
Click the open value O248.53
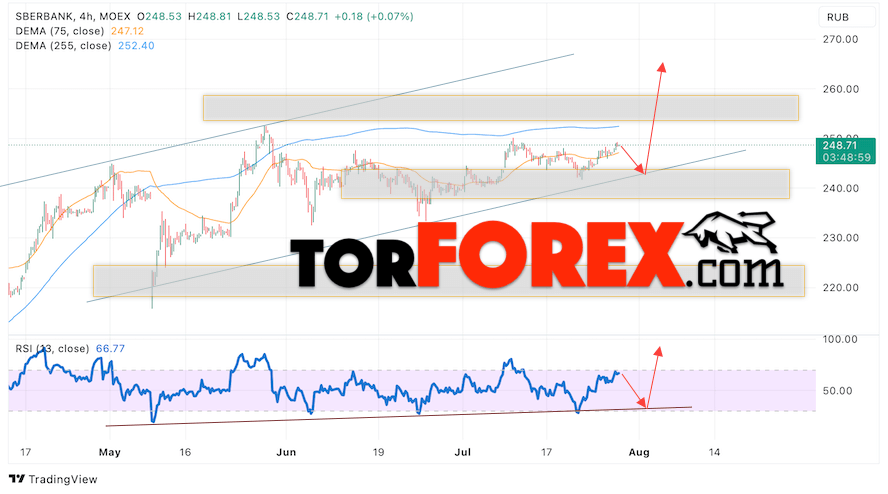[x=159, y=16]
